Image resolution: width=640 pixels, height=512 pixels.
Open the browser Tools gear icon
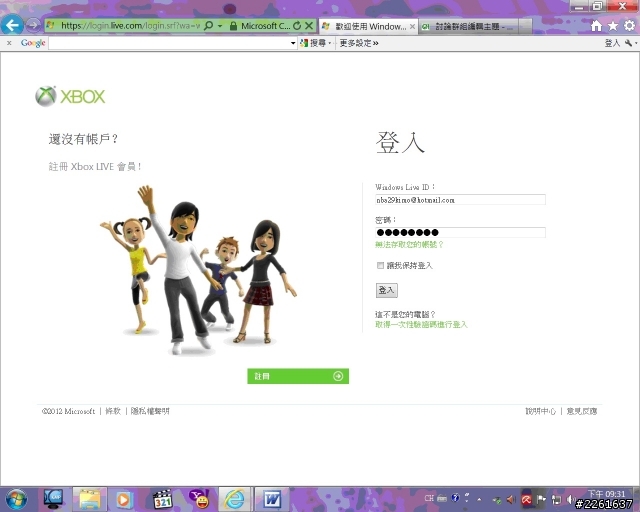click(629, 26)
